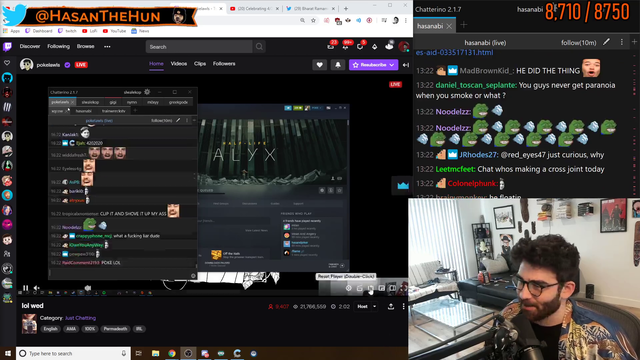The image size is (640, 360).
Task: Open whispers icon with 5 badge
Action: (x=360, y=47)
